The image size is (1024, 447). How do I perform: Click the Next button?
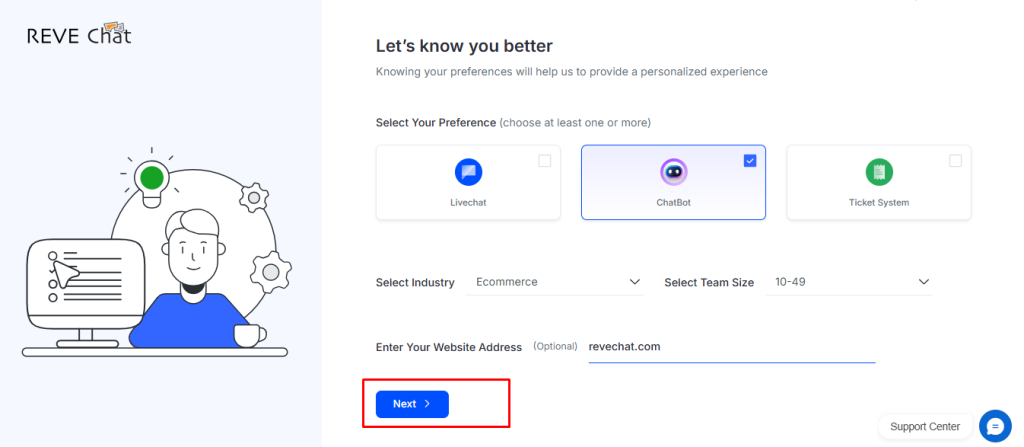412,404
